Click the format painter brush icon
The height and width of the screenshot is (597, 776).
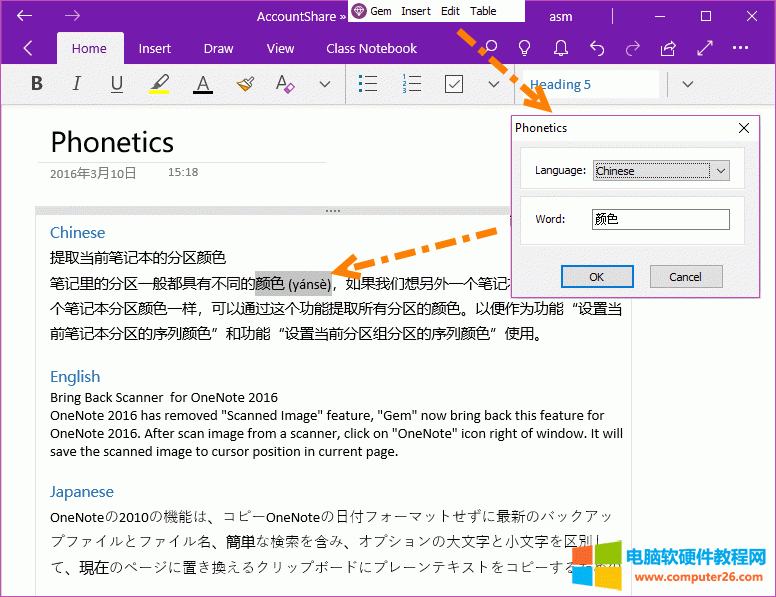[x=246, y=85]
